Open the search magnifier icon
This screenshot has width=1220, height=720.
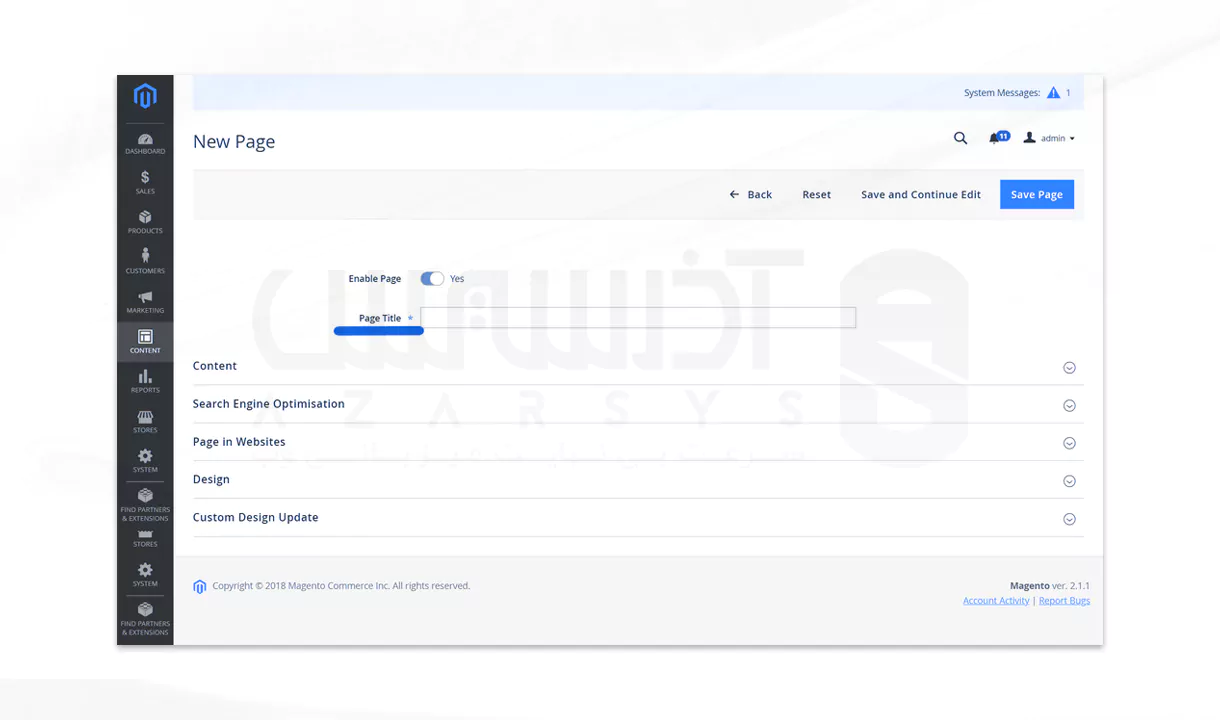(960, 138)
